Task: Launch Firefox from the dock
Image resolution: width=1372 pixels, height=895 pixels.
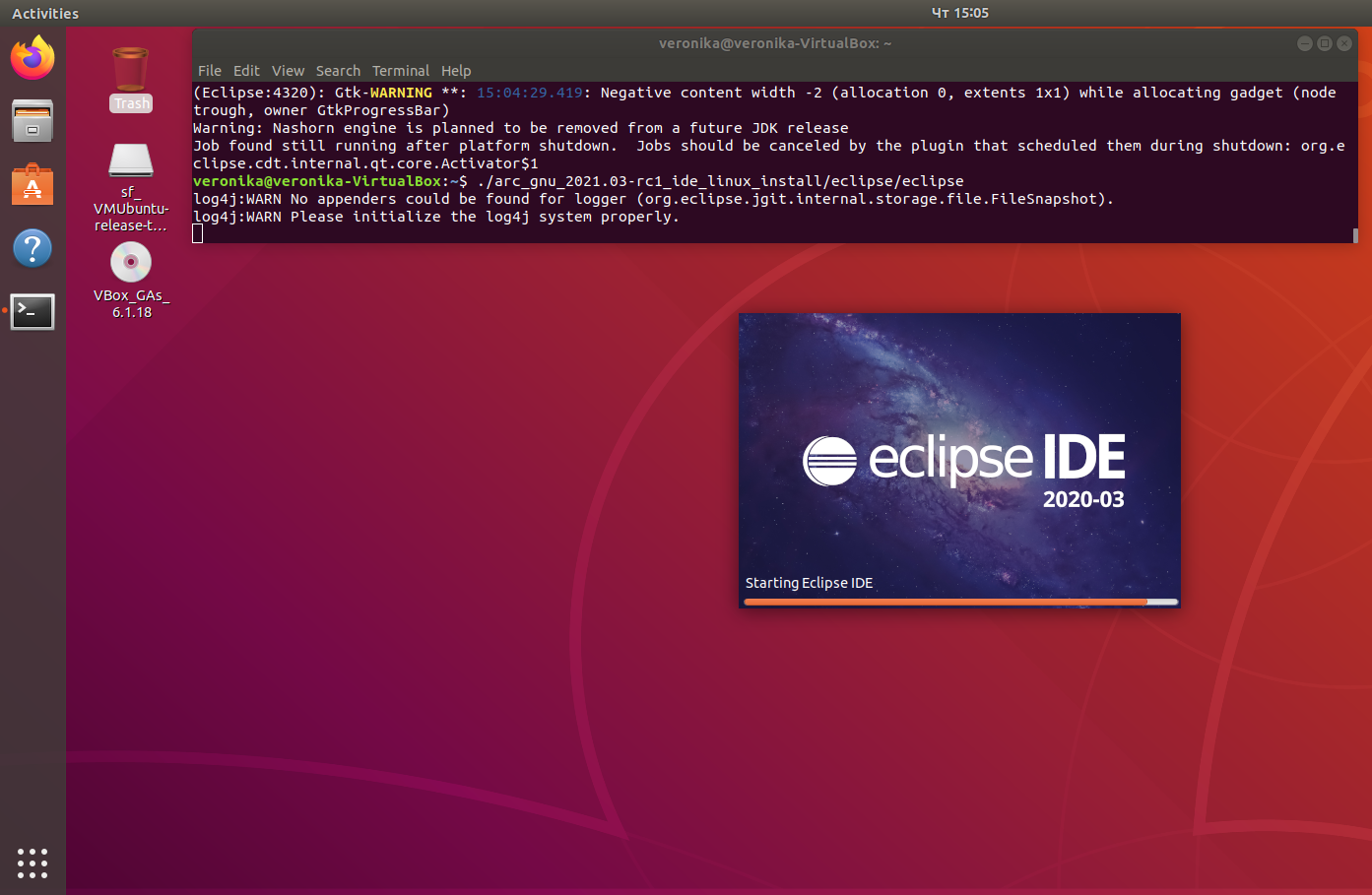Action: click(33, 58)
